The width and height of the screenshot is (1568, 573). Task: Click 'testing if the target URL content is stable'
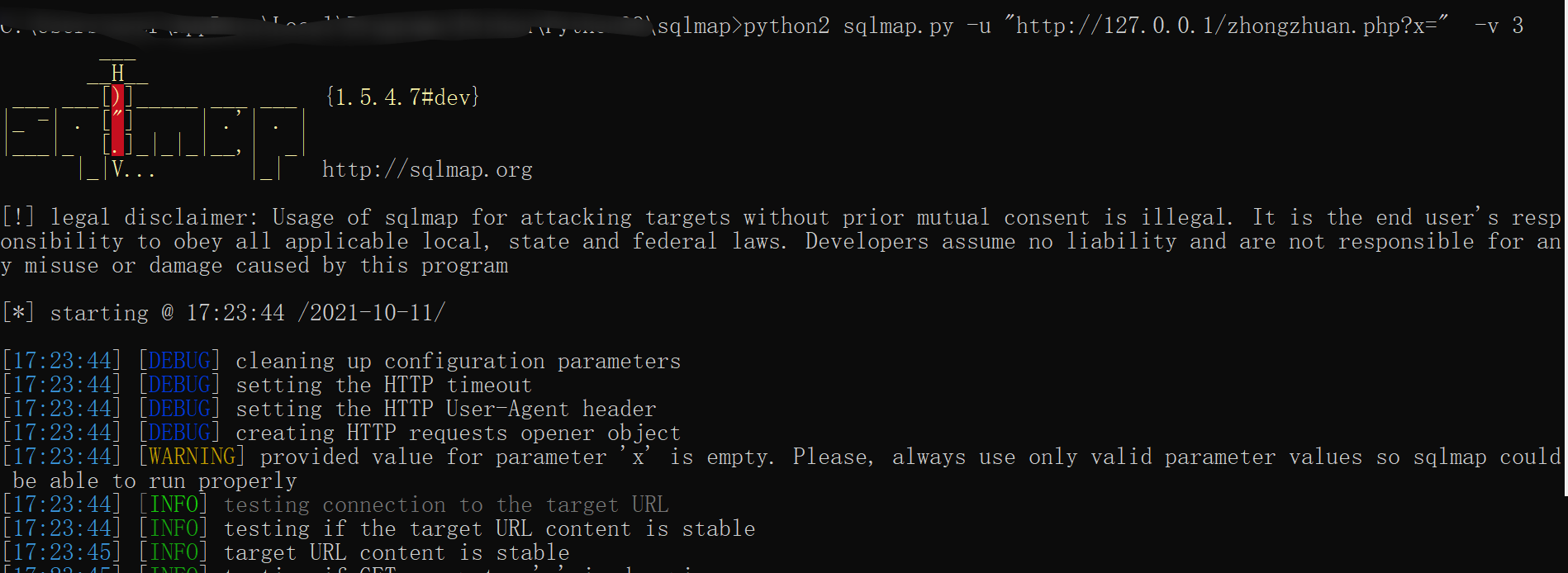coord(489,528)
